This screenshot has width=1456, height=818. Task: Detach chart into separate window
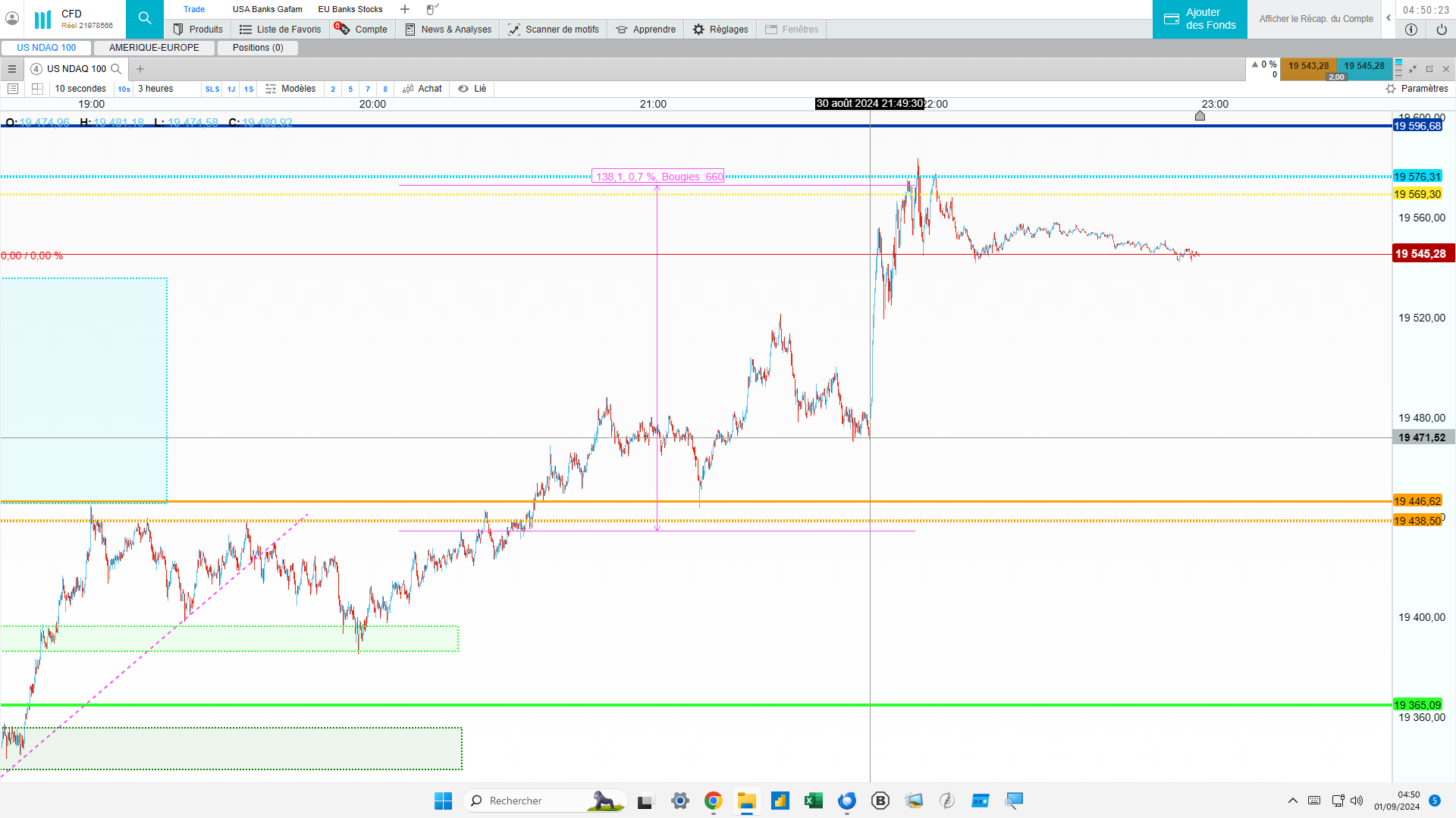(1429, 69)
